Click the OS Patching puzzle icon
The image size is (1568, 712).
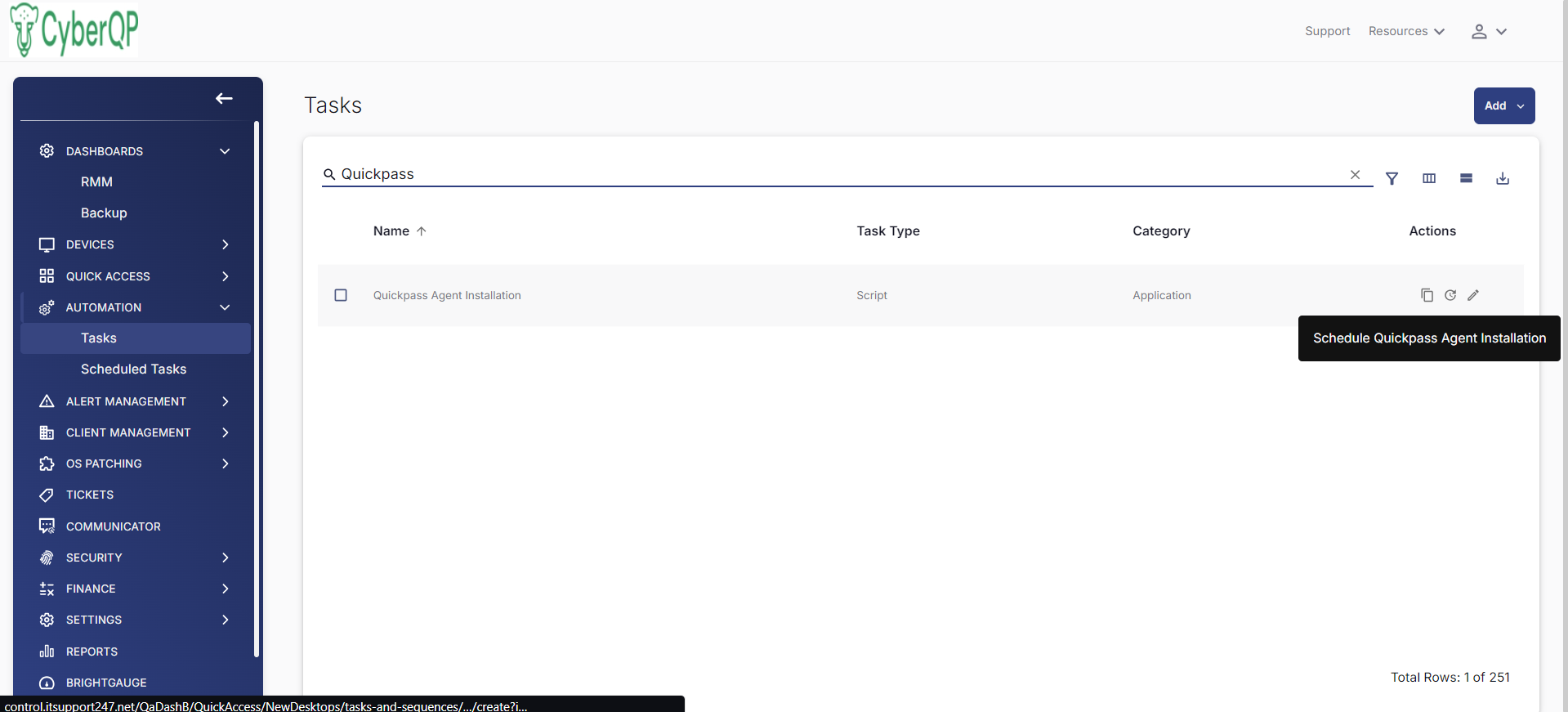(x=47, y=463)
